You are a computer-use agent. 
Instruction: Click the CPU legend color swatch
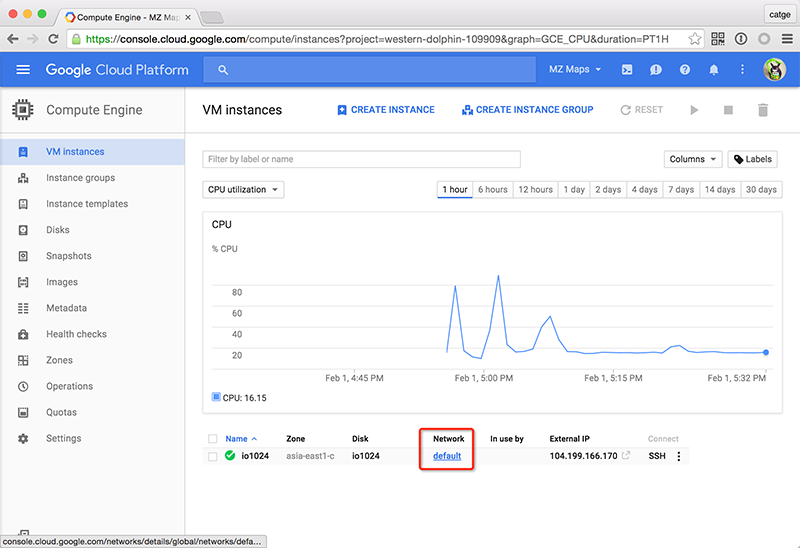click(216, 397)
